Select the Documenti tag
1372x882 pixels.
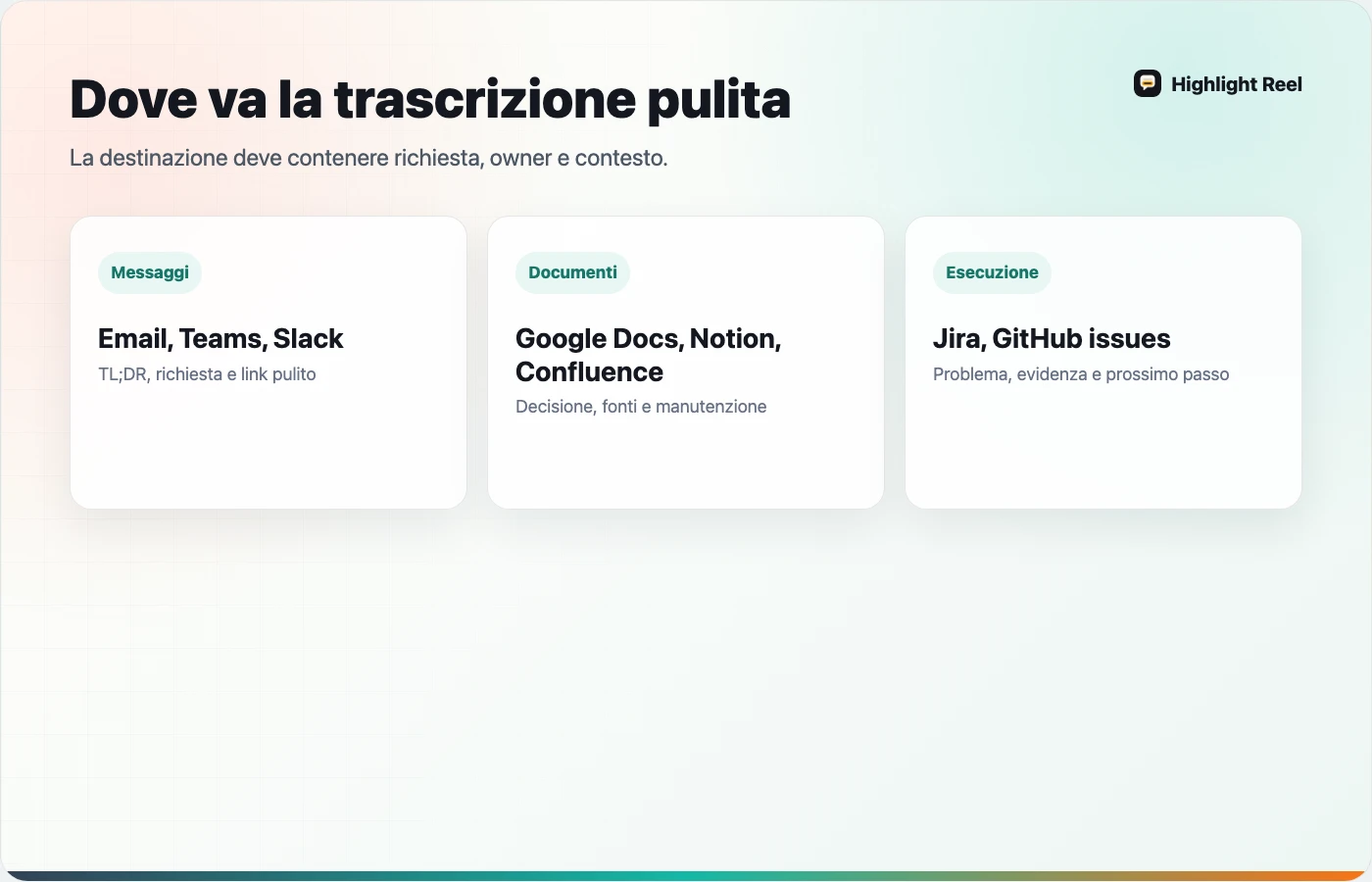click(x=572, y=272)
